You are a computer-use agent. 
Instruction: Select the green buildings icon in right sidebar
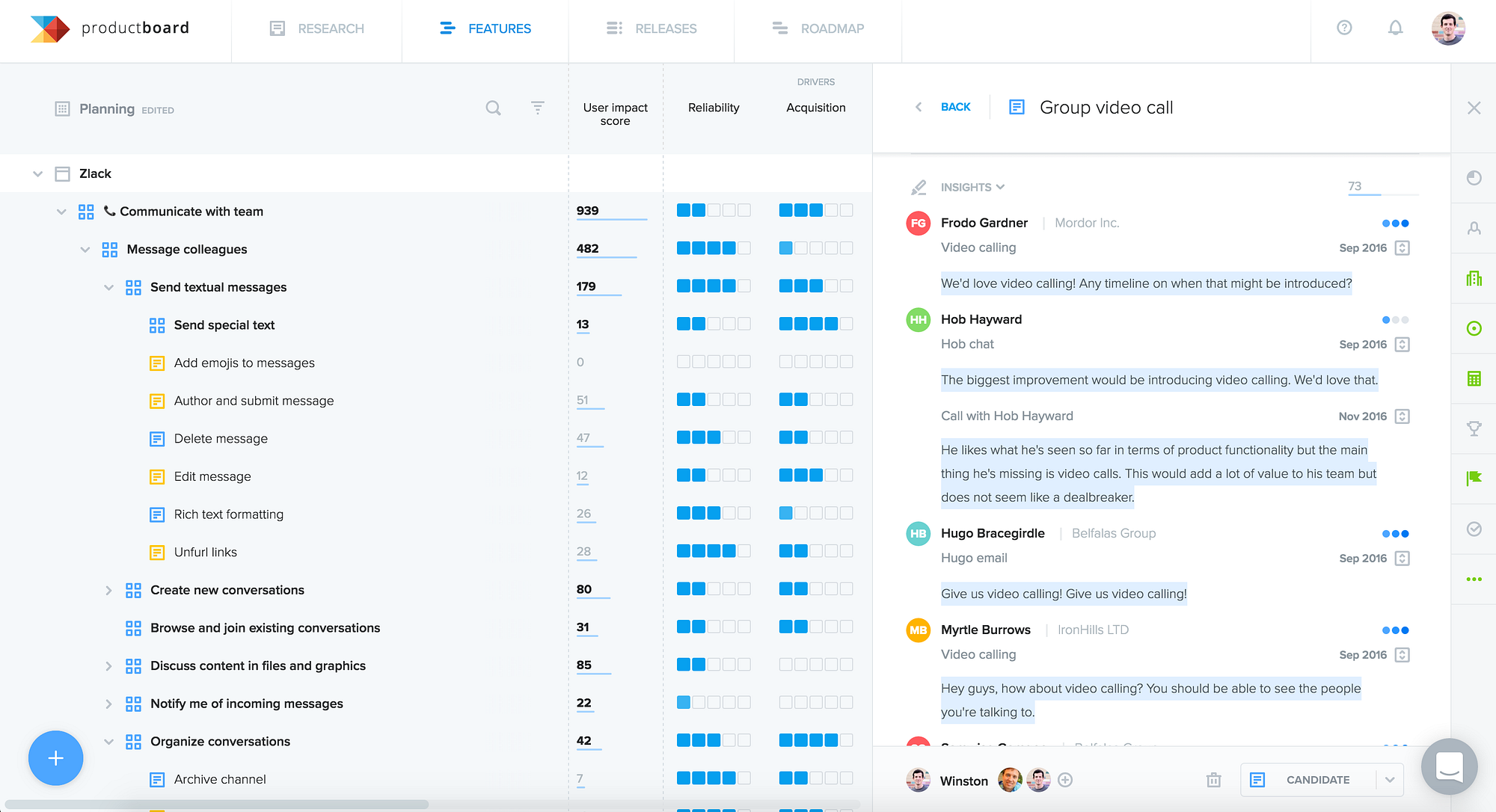point(1474,278)
